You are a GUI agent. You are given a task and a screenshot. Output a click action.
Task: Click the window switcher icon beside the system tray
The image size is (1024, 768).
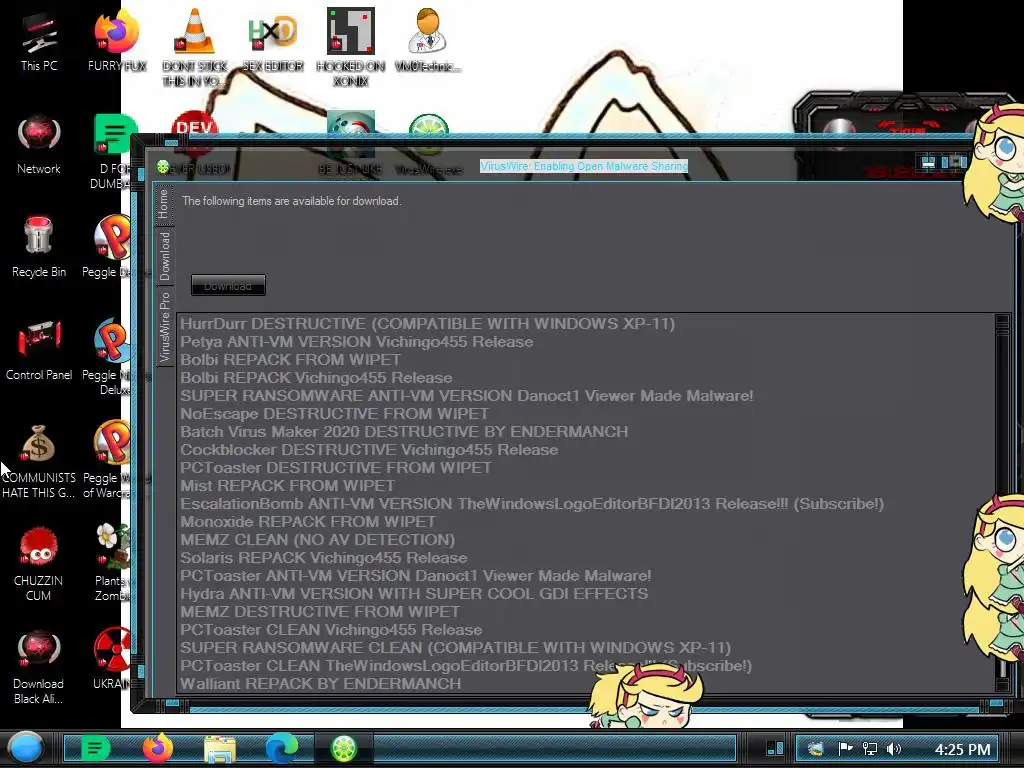point(775,748)
